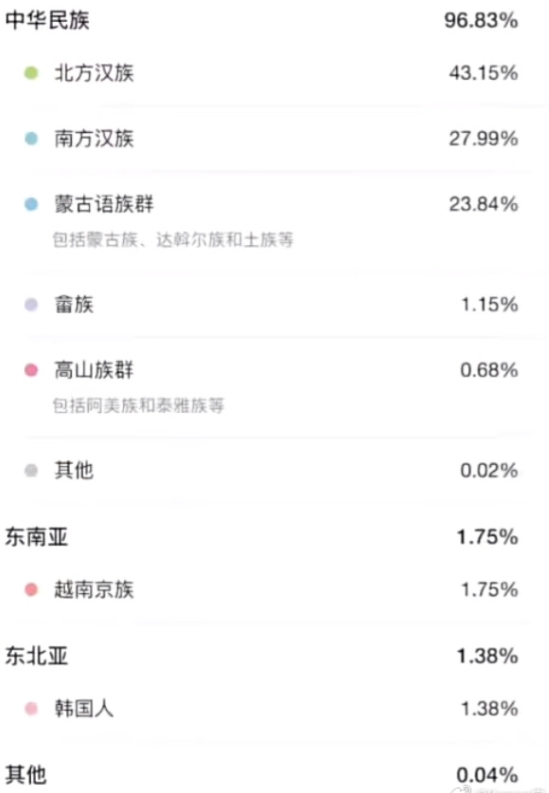Select the pink dot next to 高山族群
549x793 pixels.
click(31, 370)
